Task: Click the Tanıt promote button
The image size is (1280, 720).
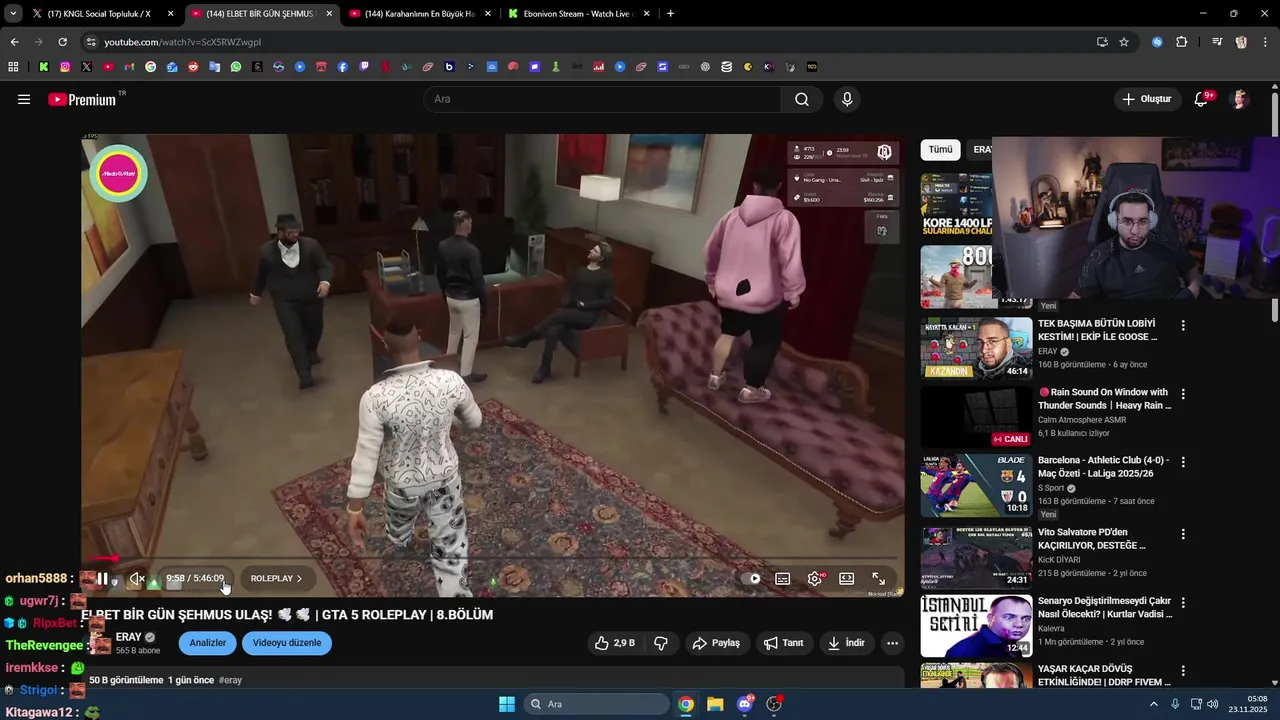Action: (784, 643)
